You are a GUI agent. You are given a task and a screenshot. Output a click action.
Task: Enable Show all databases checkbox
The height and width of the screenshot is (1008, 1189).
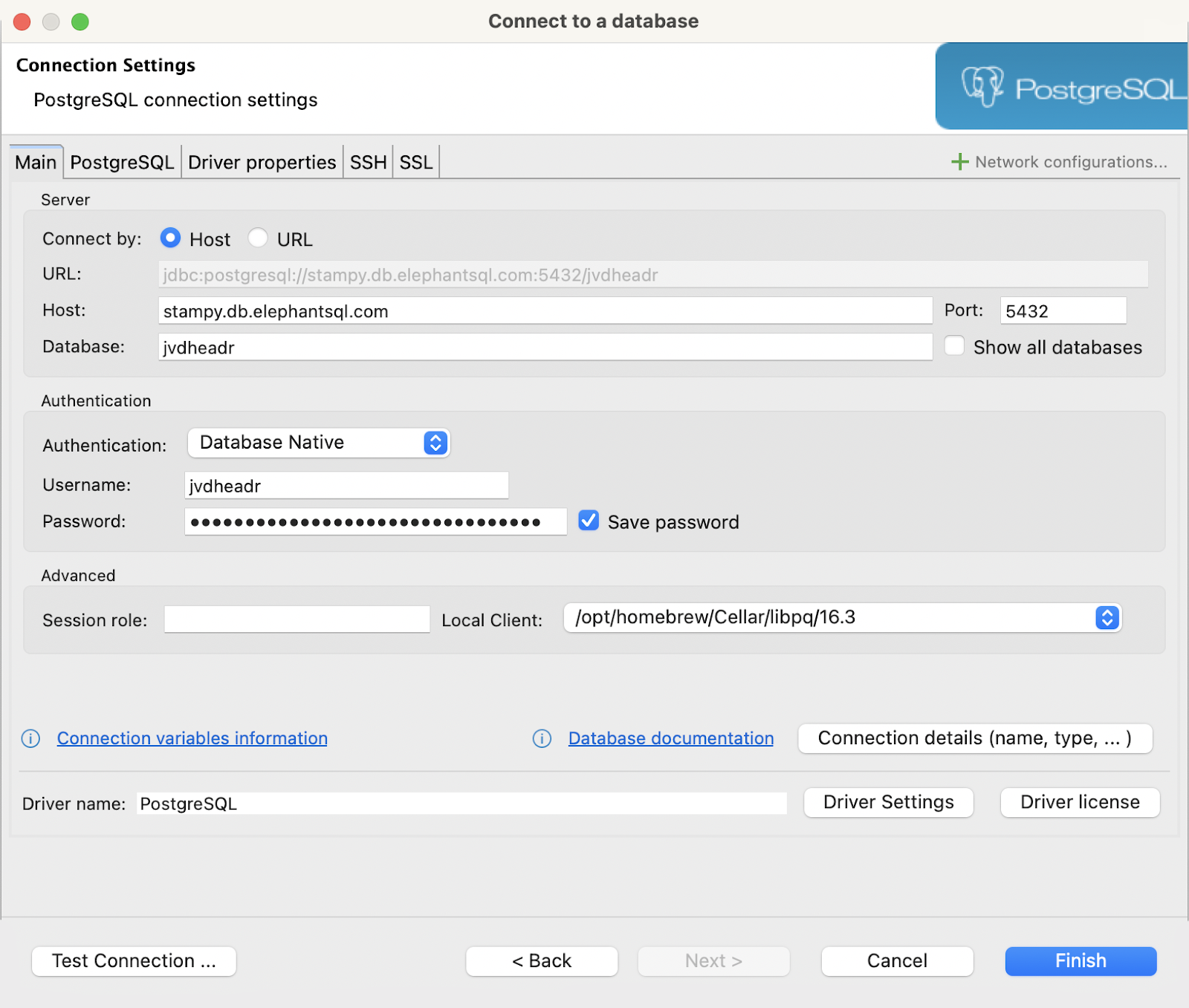click(x=954, y=346)
